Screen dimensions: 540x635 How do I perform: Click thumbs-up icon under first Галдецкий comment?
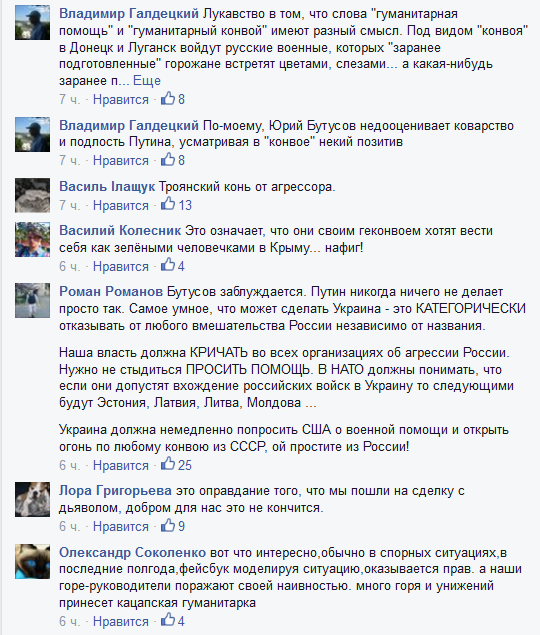[168, 98]
